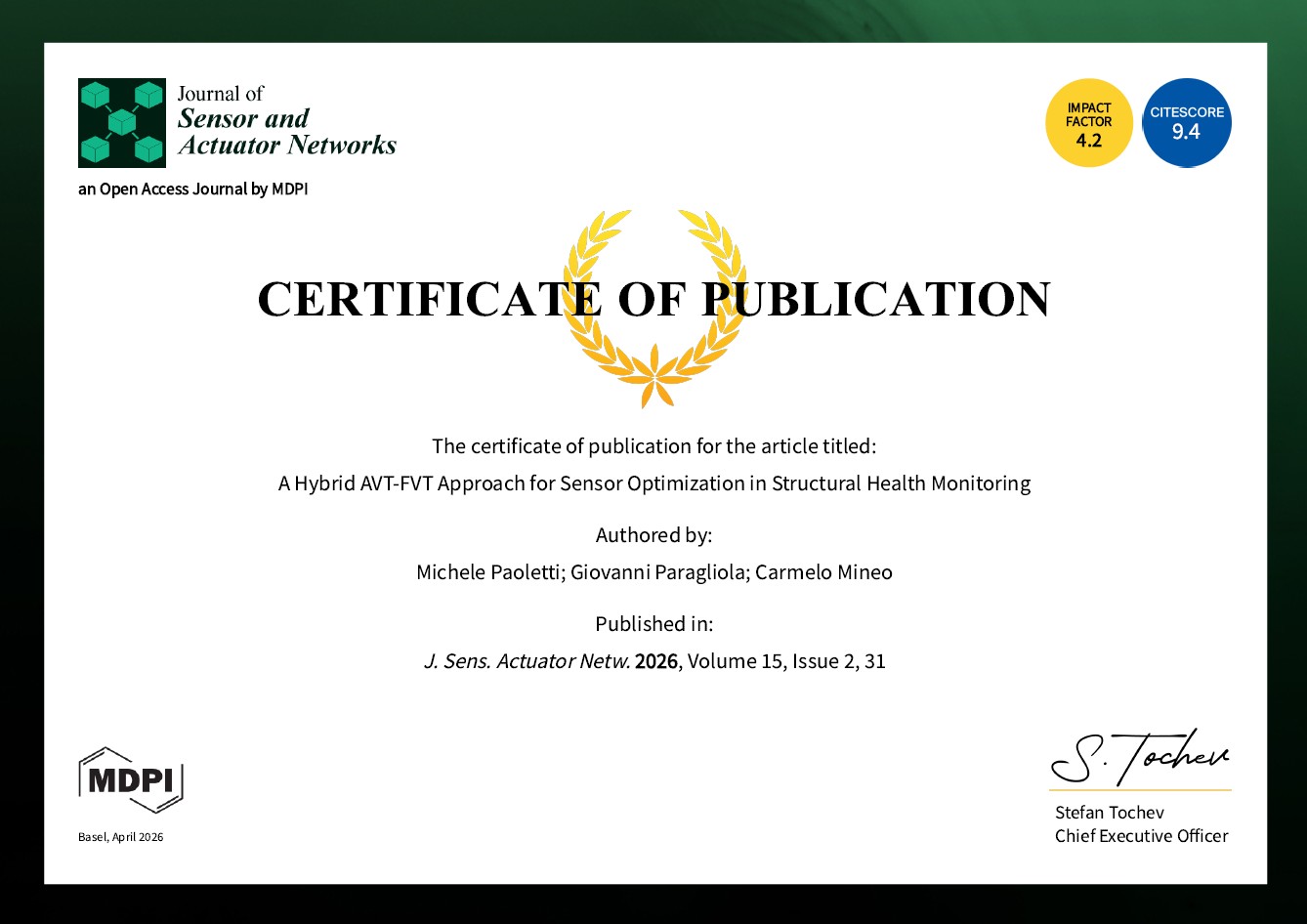1307x924 pixels.
Task: Click the name Stefan Tochev
Action: 1109,813
